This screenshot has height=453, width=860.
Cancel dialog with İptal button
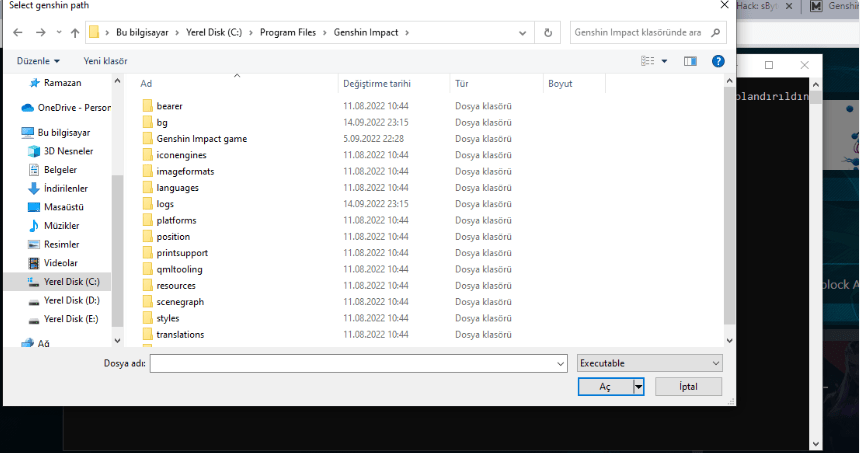(688, 387)
